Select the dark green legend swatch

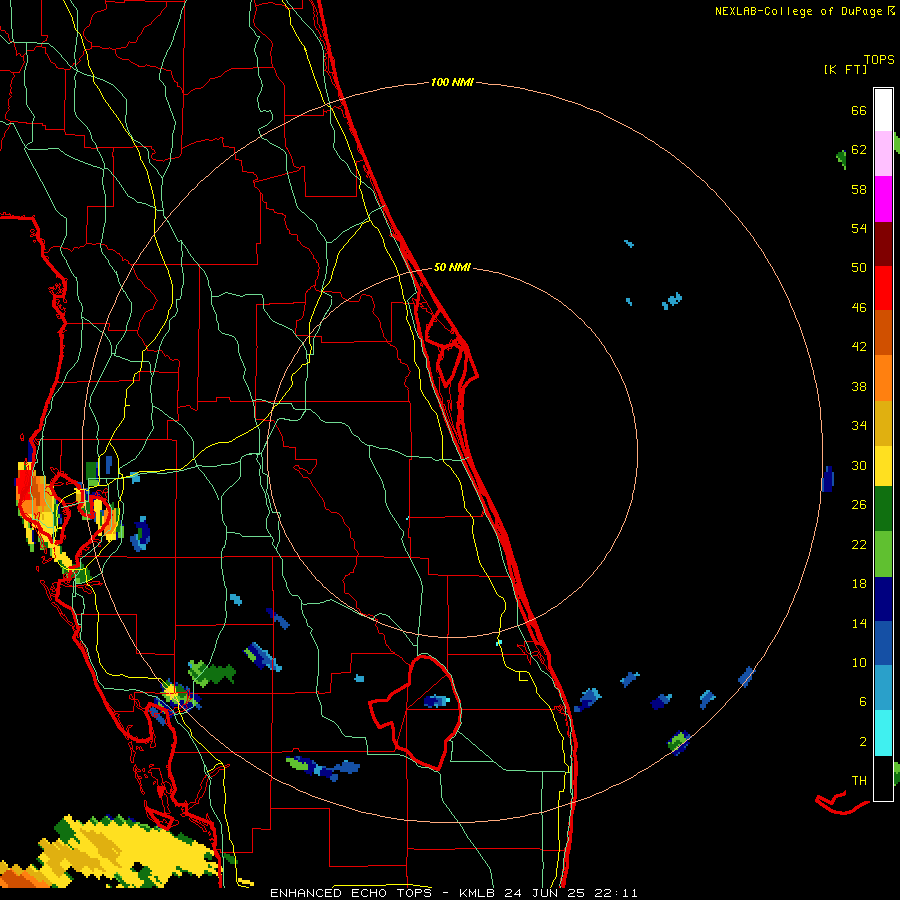click(883, 509)
